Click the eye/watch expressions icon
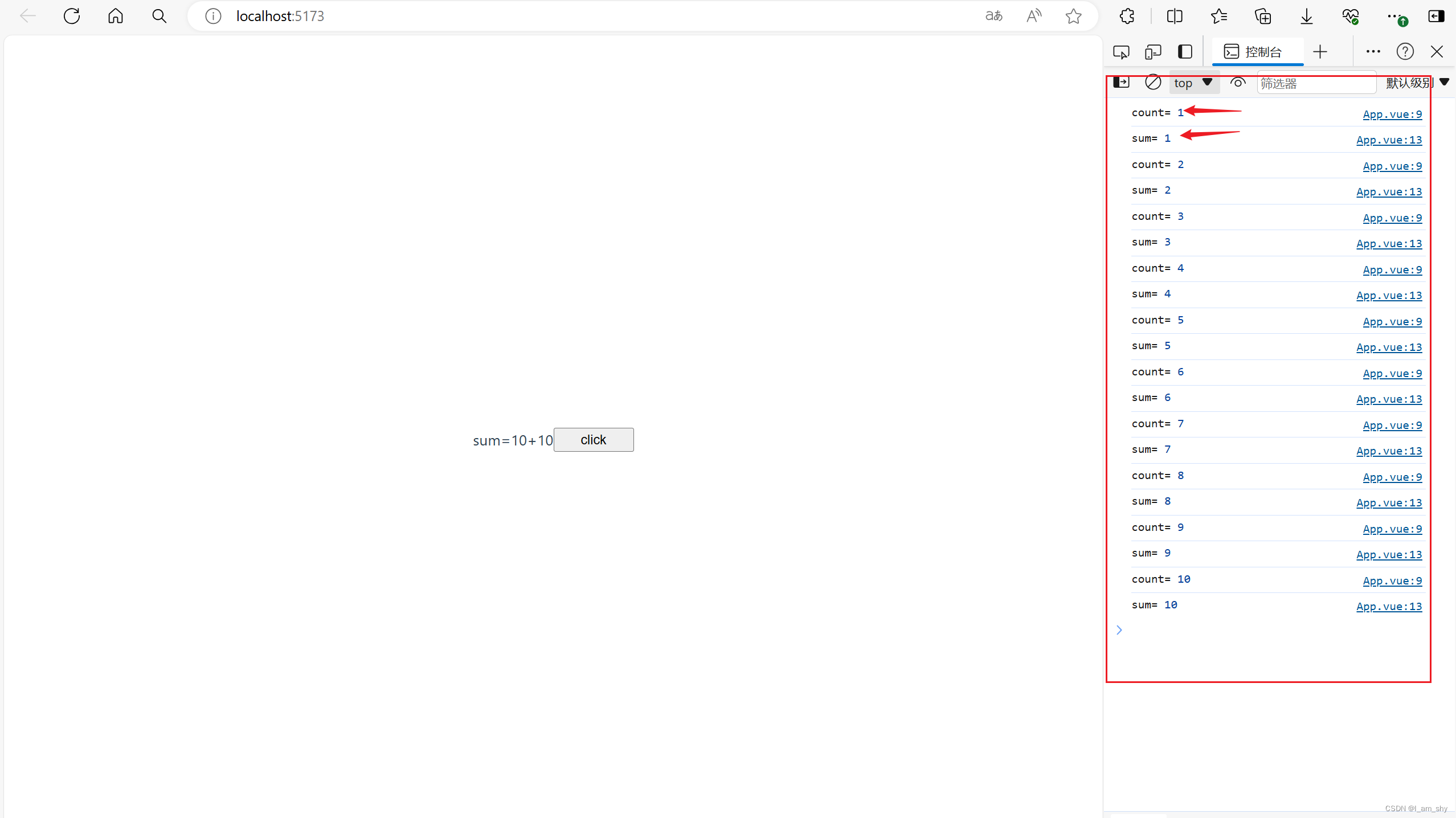The height and width of the screenshot is (818, 1456). click(x=1238, y=82)
